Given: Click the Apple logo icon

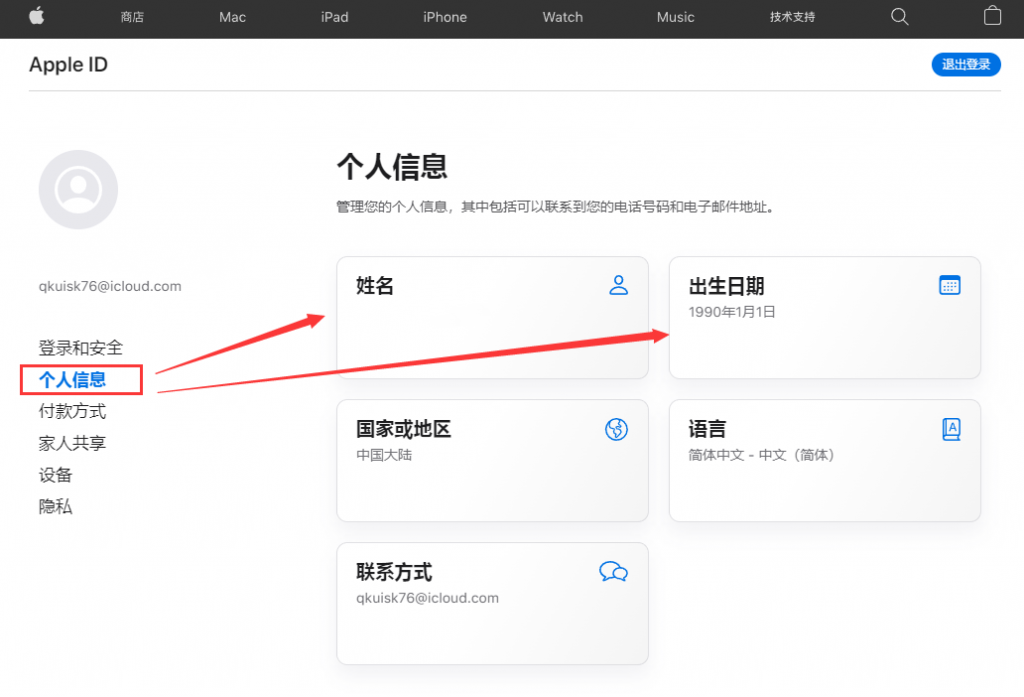Looking at the screenshot, I should [x=37, y=16].
